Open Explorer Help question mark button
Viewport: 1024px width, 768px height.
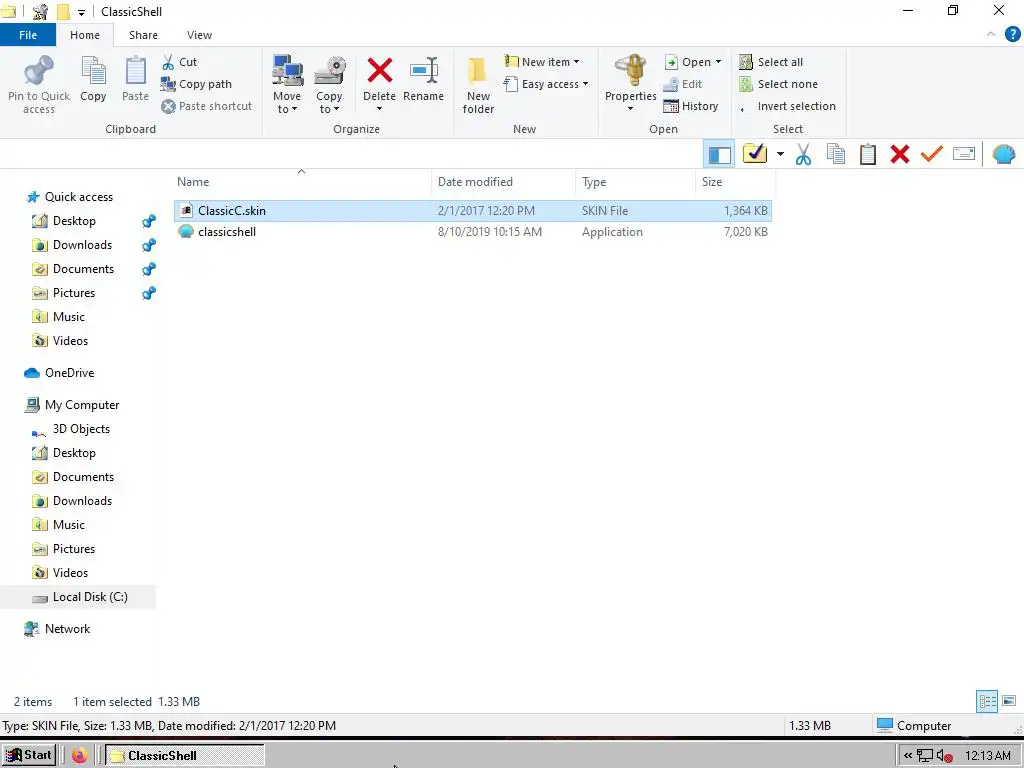[1012, 35]
